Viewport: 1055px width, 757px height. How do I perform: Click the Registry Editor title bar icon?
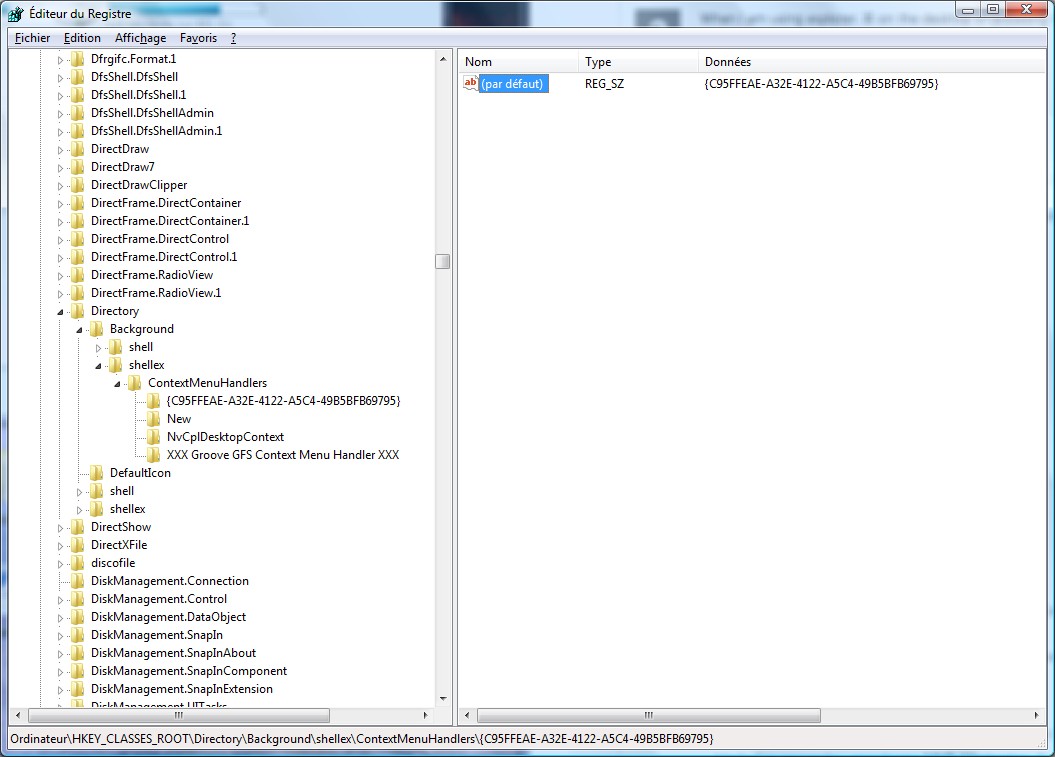point(16,13)
